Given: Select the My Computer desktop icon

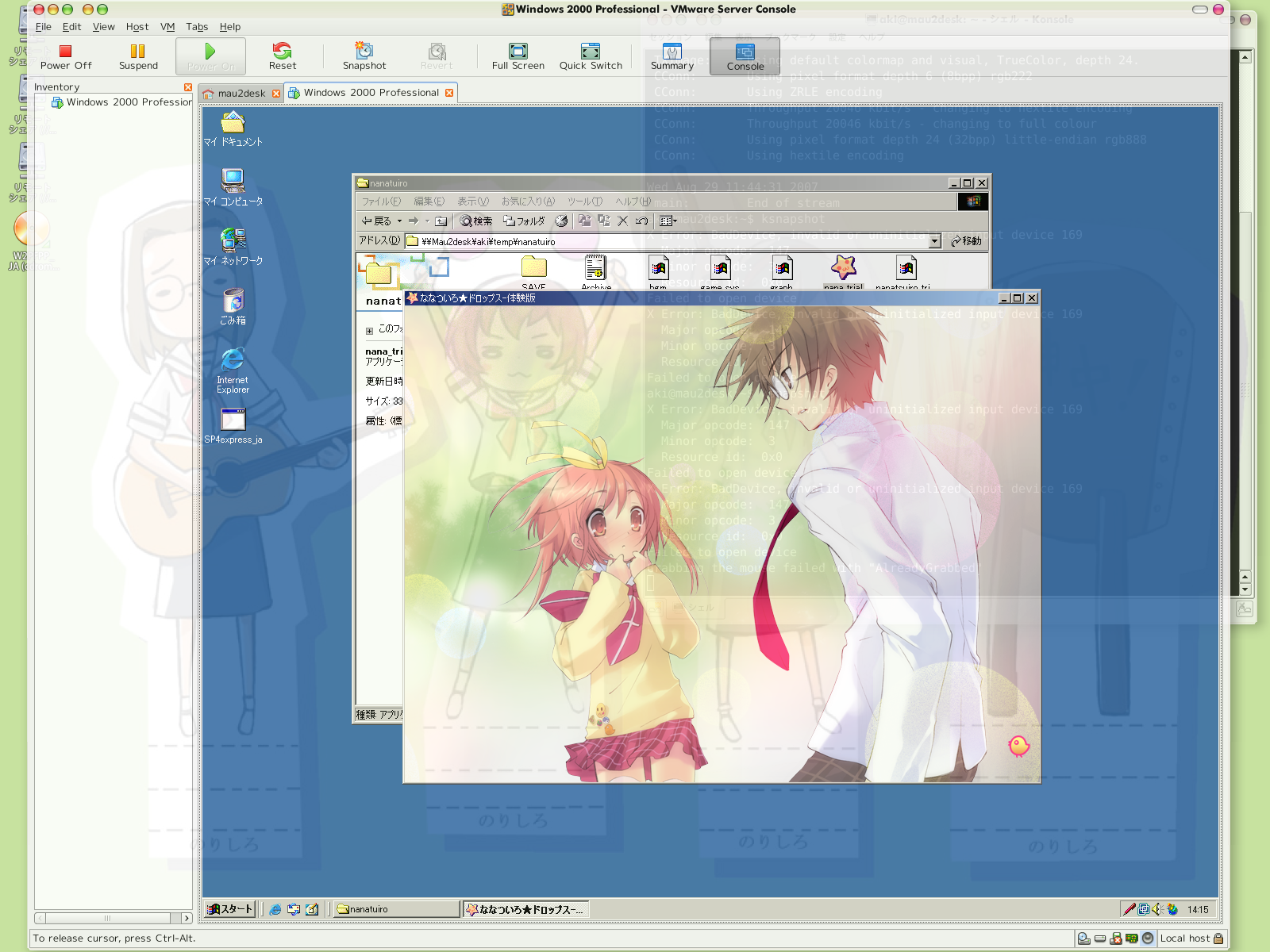Looking at the screenshot, I should [233, 187].
